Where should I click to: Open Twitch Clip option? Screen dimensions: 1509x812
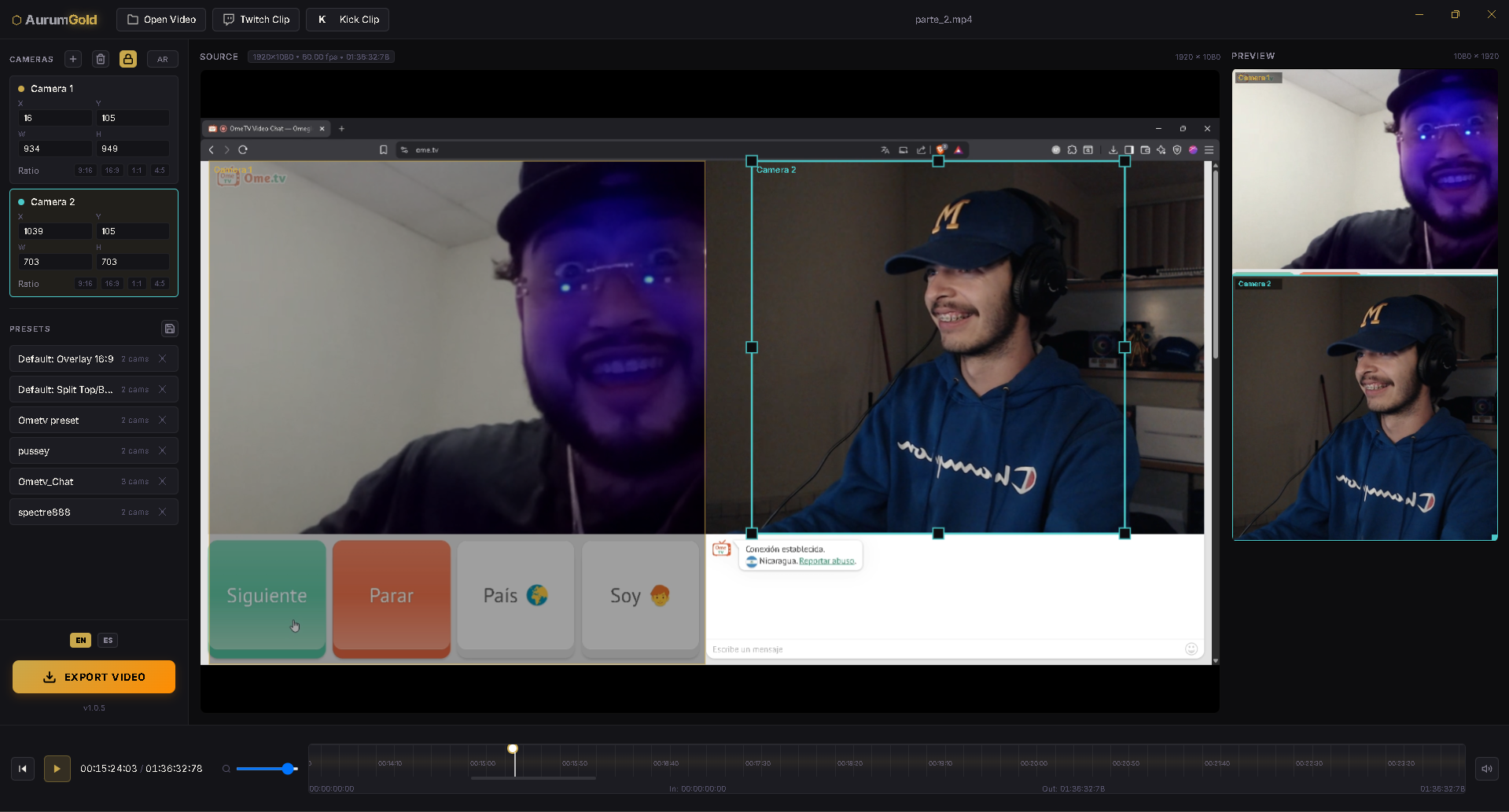coord(256,20)
